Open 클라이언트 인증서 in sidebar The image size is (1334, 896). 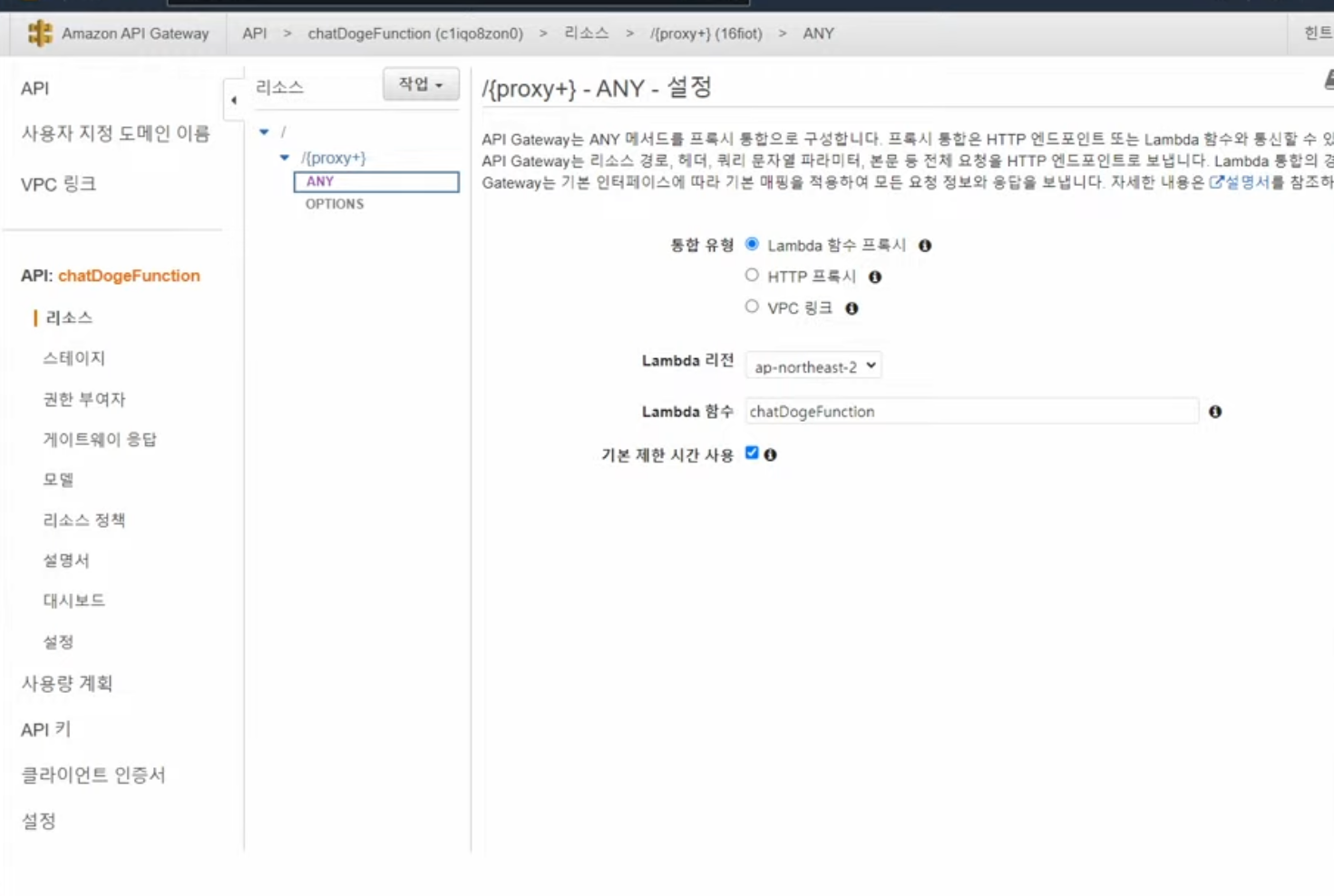tap(93, 775)
